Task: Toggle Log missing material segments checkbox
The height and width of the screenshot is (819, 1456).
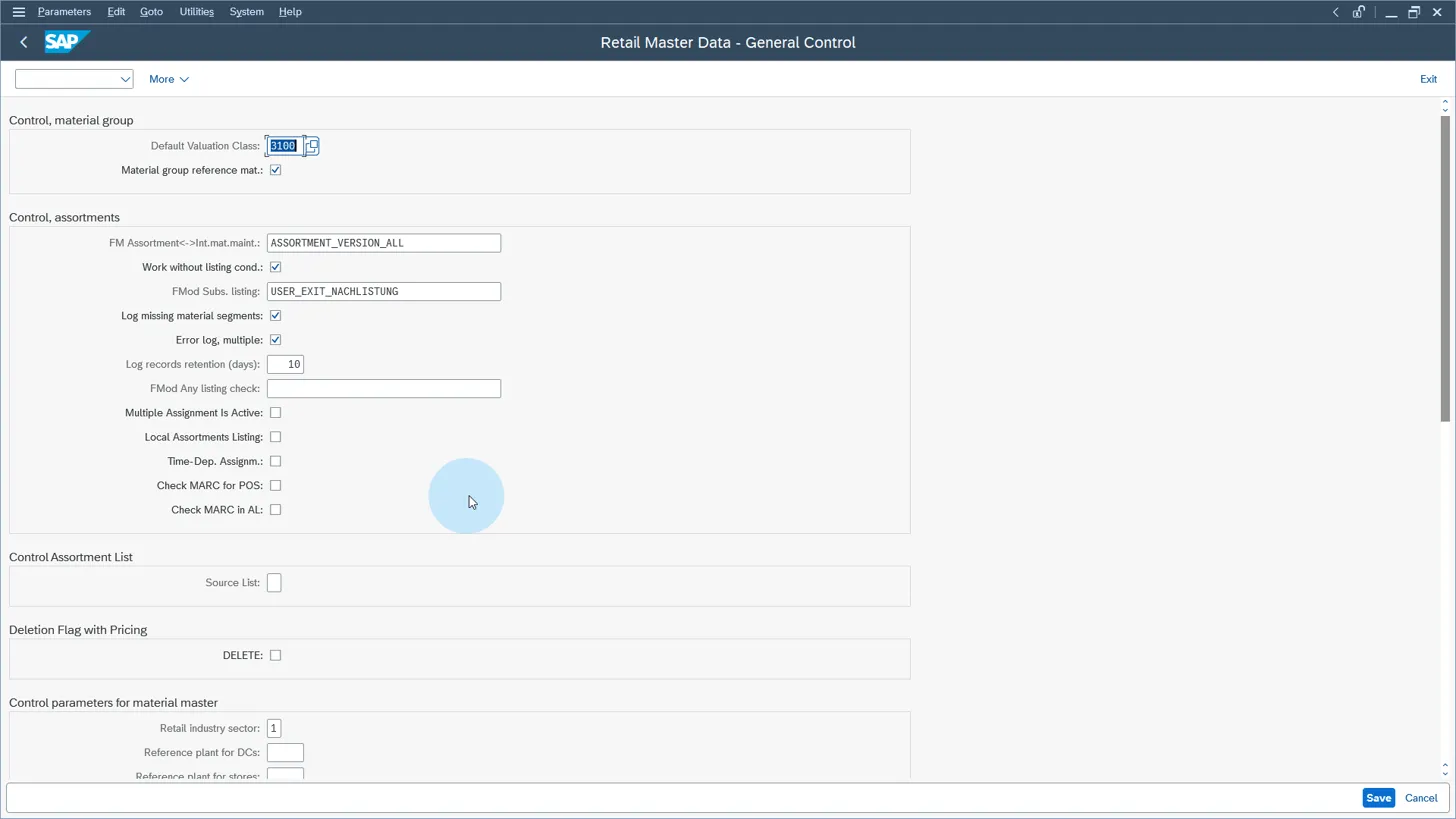Action: click(275, 316)
